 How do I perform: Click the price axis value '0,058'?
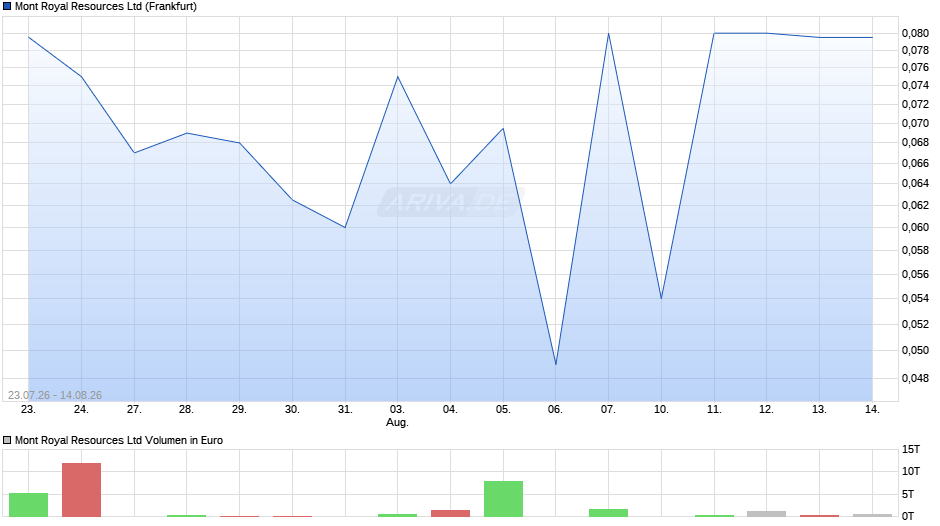tap(915, 250)
